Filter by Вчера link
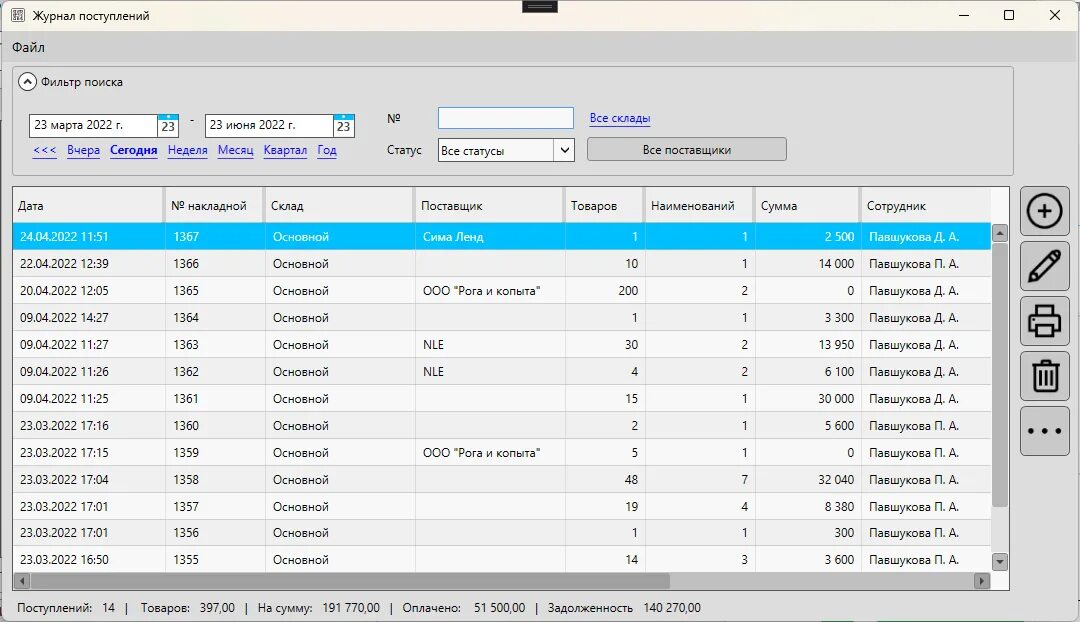The width and height of the screenshot is (1080, 622). pyautogui.click(x=83, y=150)
